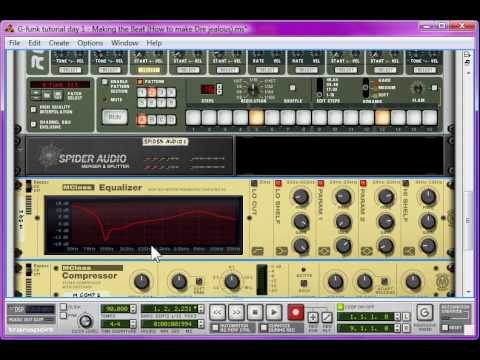Image resolution: width=480 pixels, height=360 pixels.
Task: Toggle the Enable Pattern Section checkbox
Action: pyautogui.click(x=105, y=82)
